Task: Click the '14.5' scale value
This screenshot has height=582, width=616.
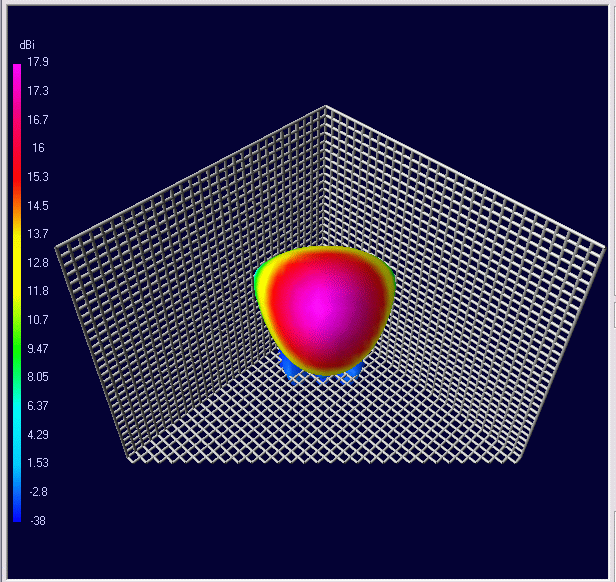Action: [38, 205]
